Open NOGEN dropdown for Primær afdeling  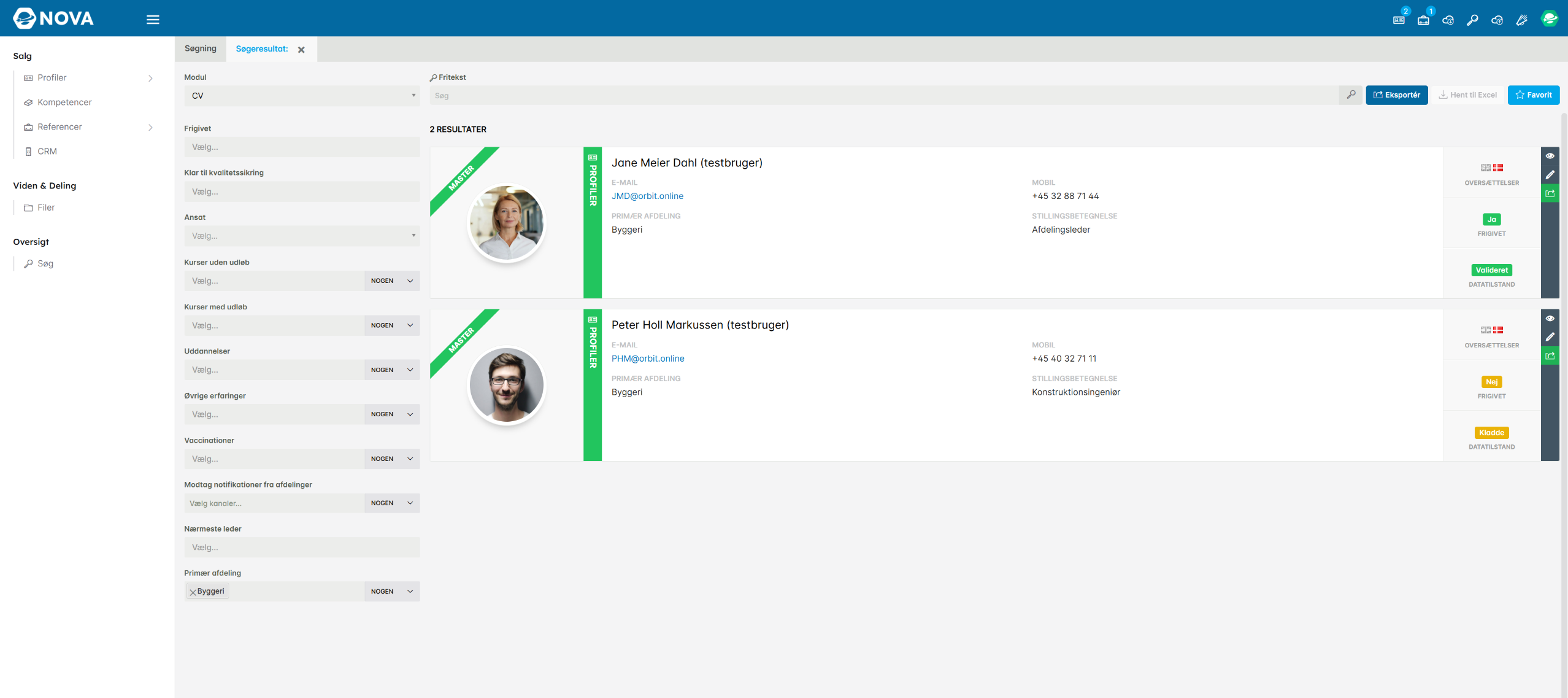pyautogui.click(x=392, y=591)
